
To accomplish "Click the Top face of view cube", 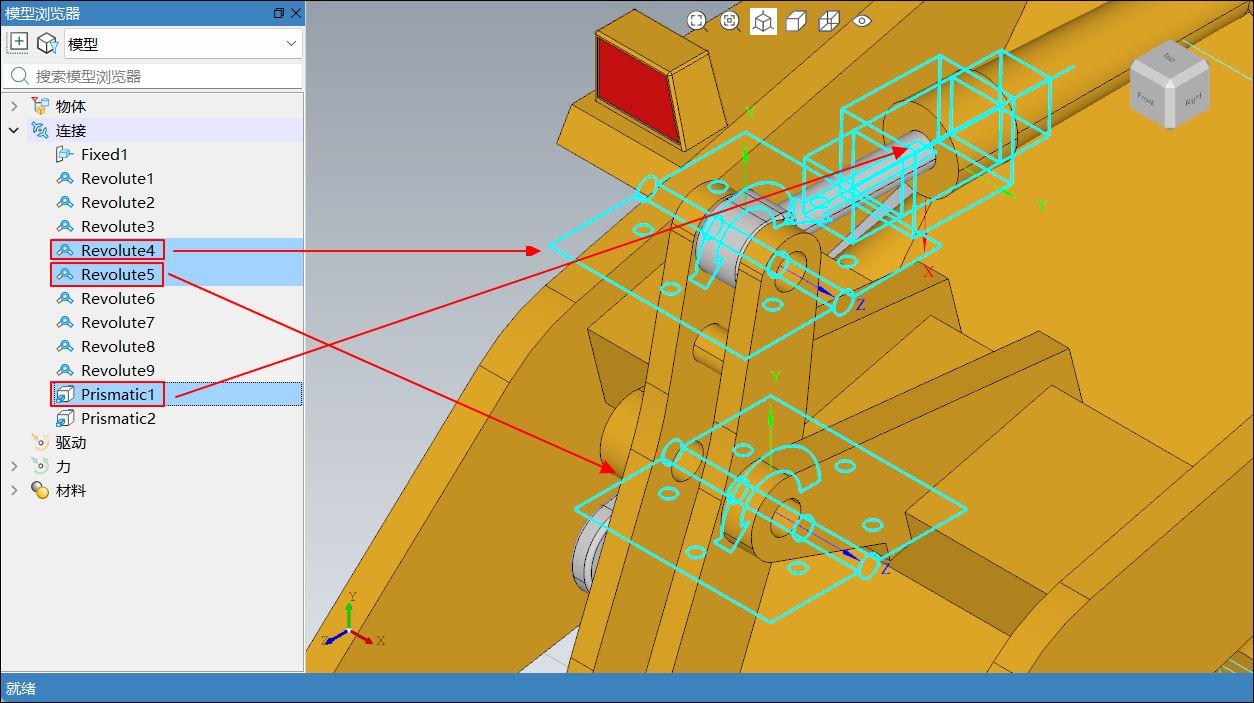I will [1167, 60].
